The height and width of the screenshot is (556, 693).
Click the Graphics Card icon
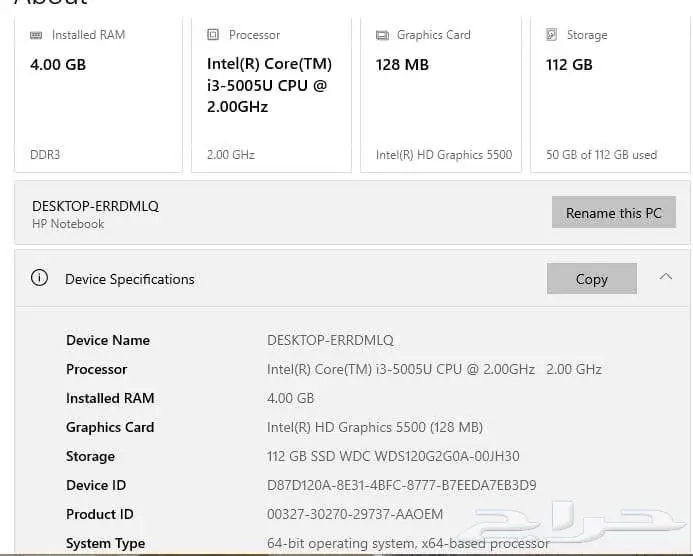pos(382,35)
